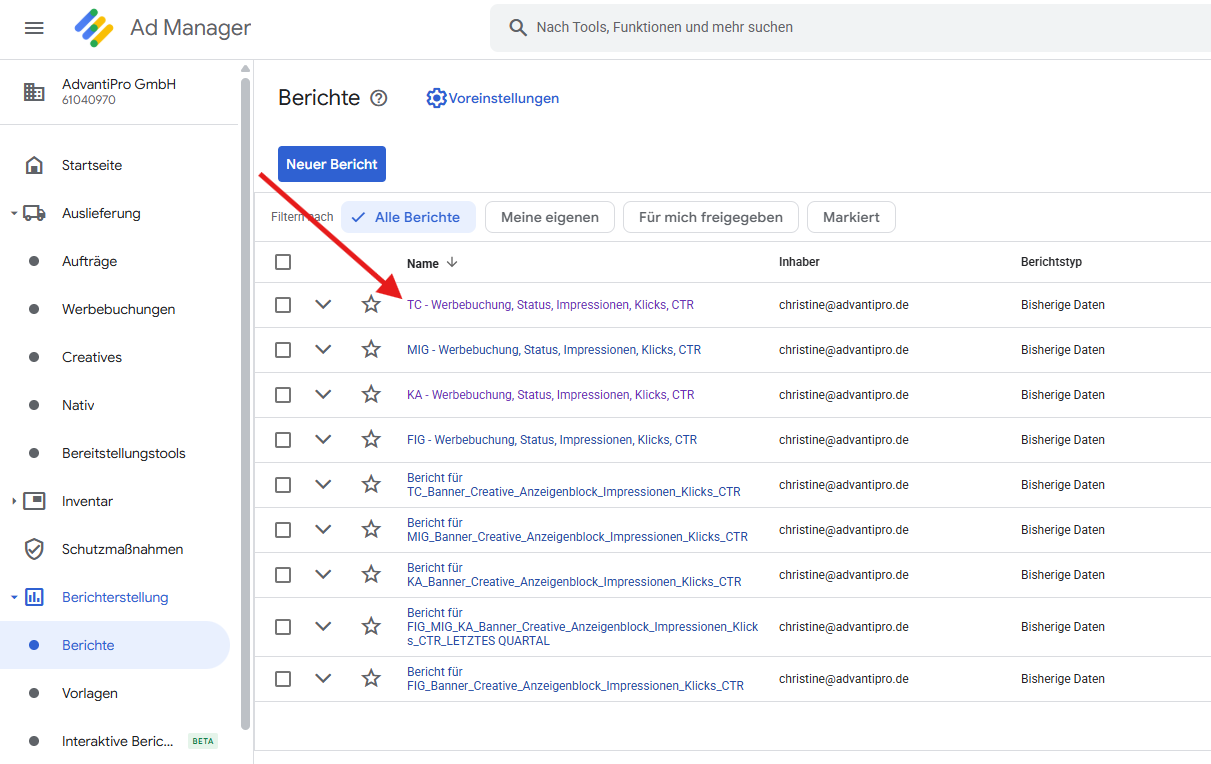Click the Startseite home icon
This screenshot has height=764, width=1211.
click(x=34, y=165)
